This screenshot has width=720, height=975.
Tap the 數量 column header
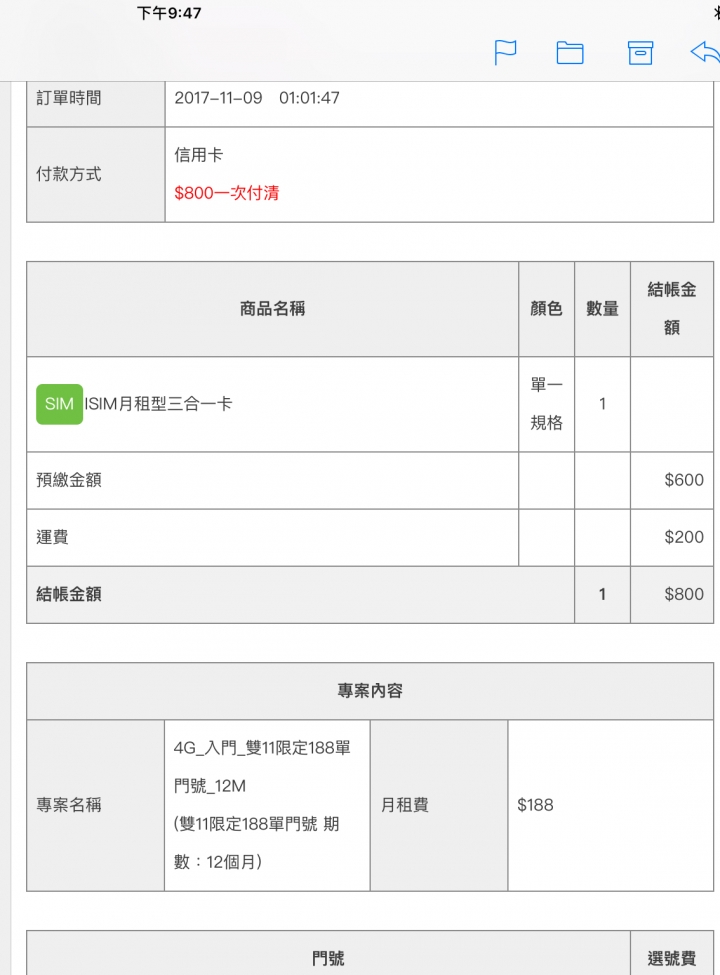click(602, 308)
